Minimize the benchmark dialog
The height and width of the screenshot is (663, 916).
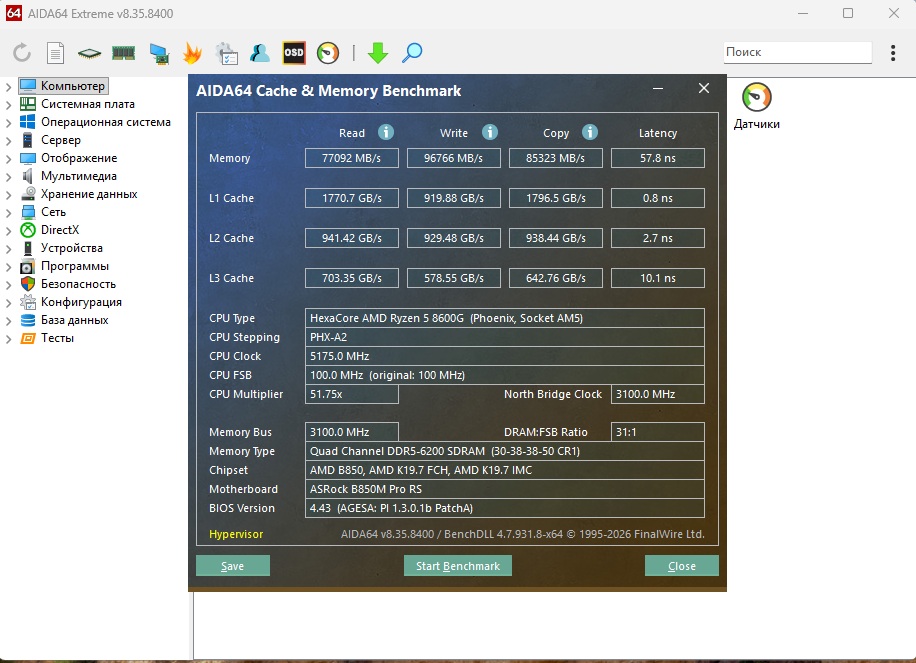[658, 89]
